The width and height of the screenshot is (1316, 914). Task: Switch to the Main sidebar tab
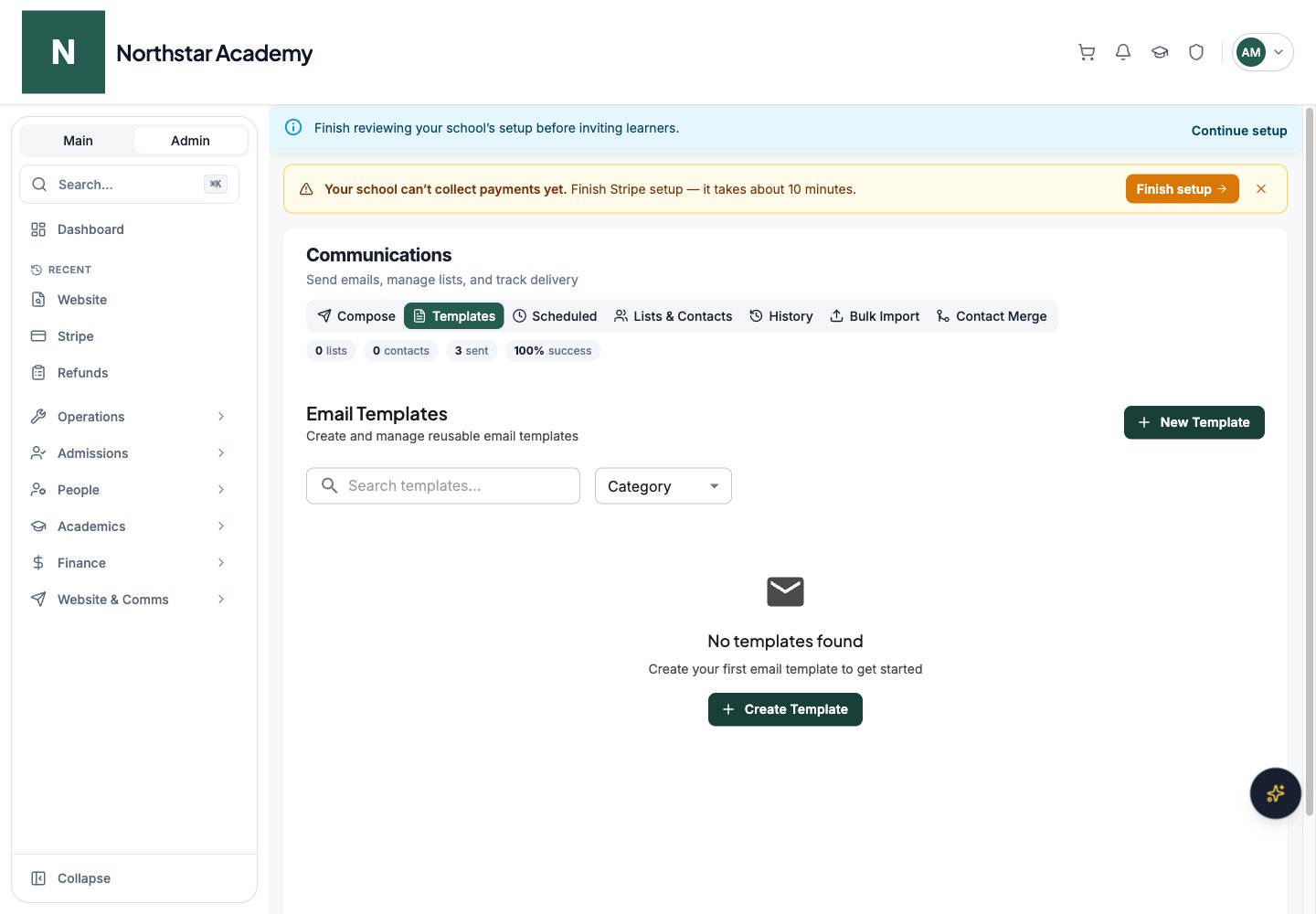coord(78,141)
